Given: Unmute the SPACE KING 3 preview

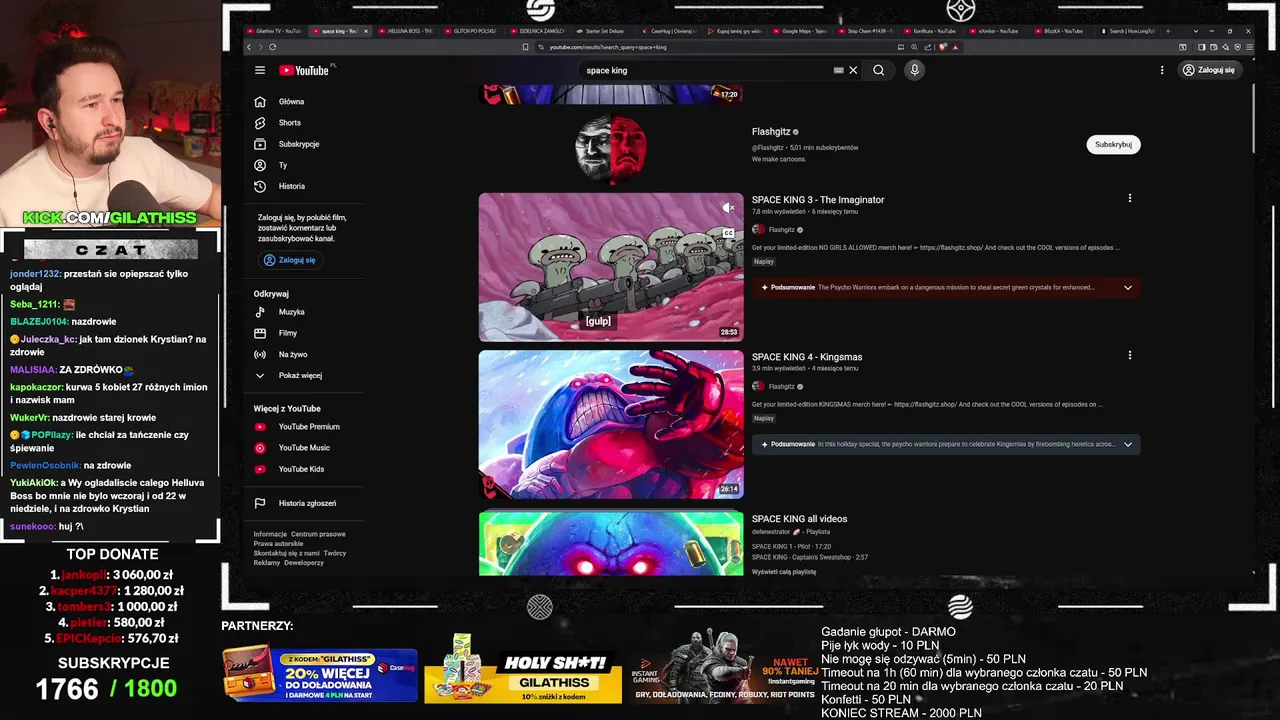Looking at the screenshot, I should 729,208.
